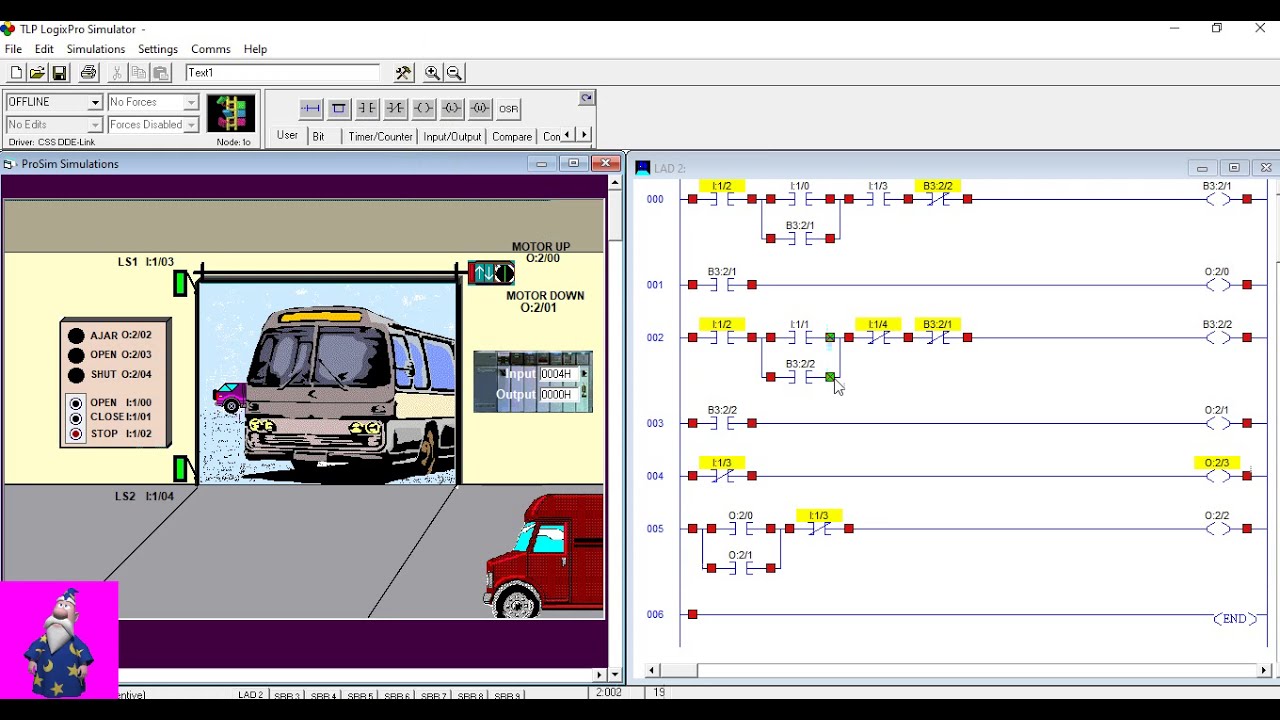Click the Text1 input field

[283, 73]
